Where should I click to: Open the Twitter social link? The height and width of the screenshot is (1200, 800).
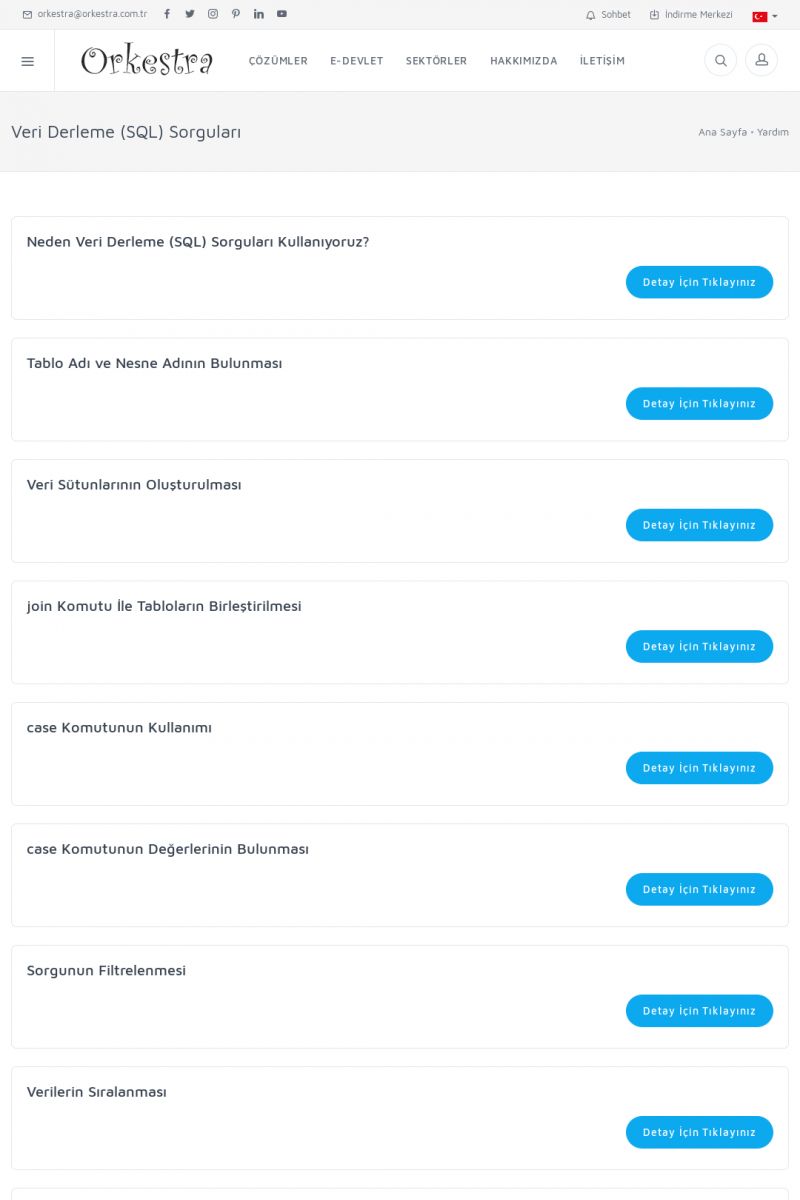click(x=190, y=14)
